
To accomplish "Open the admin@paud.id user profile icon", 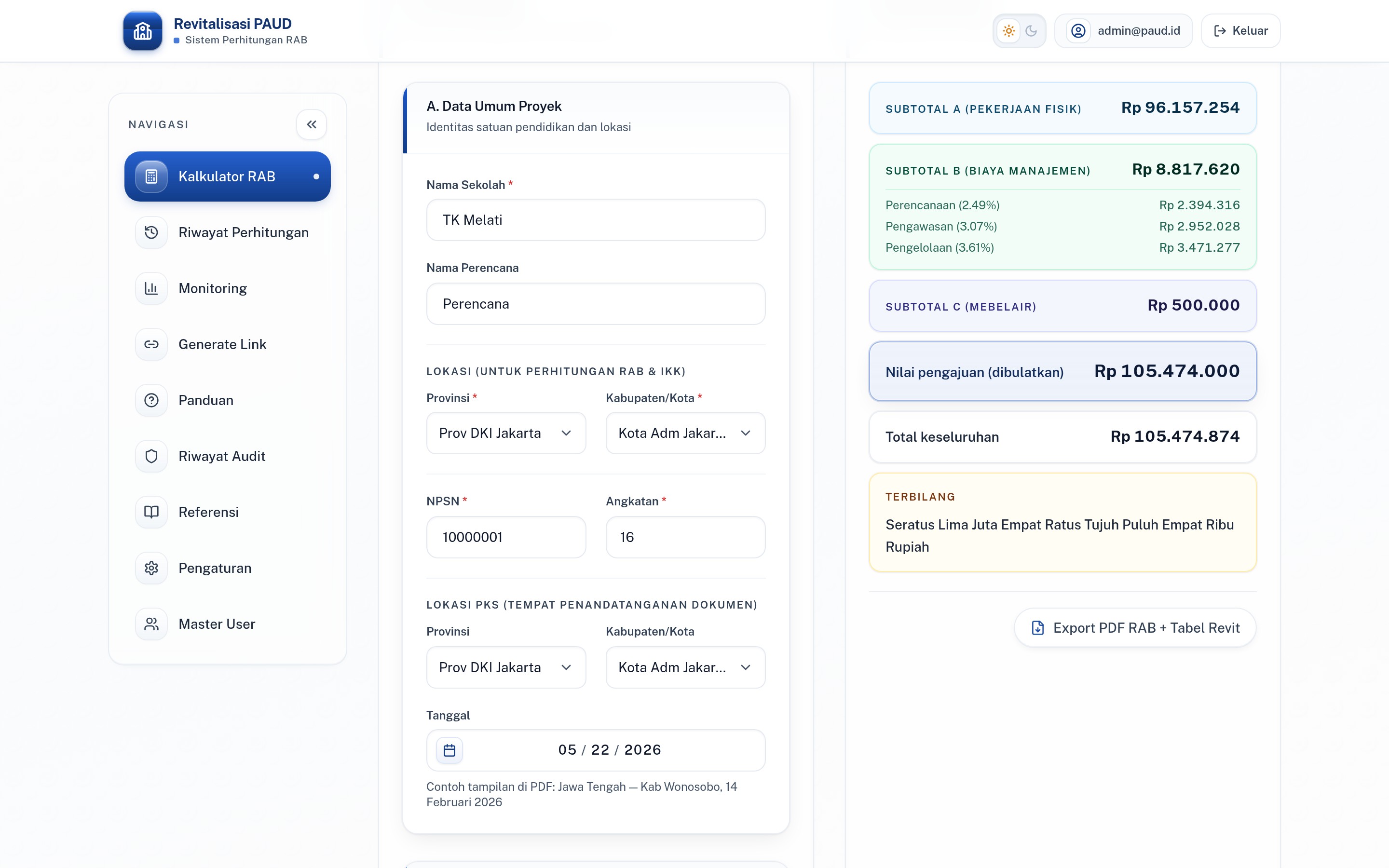I will (1078, 31).
